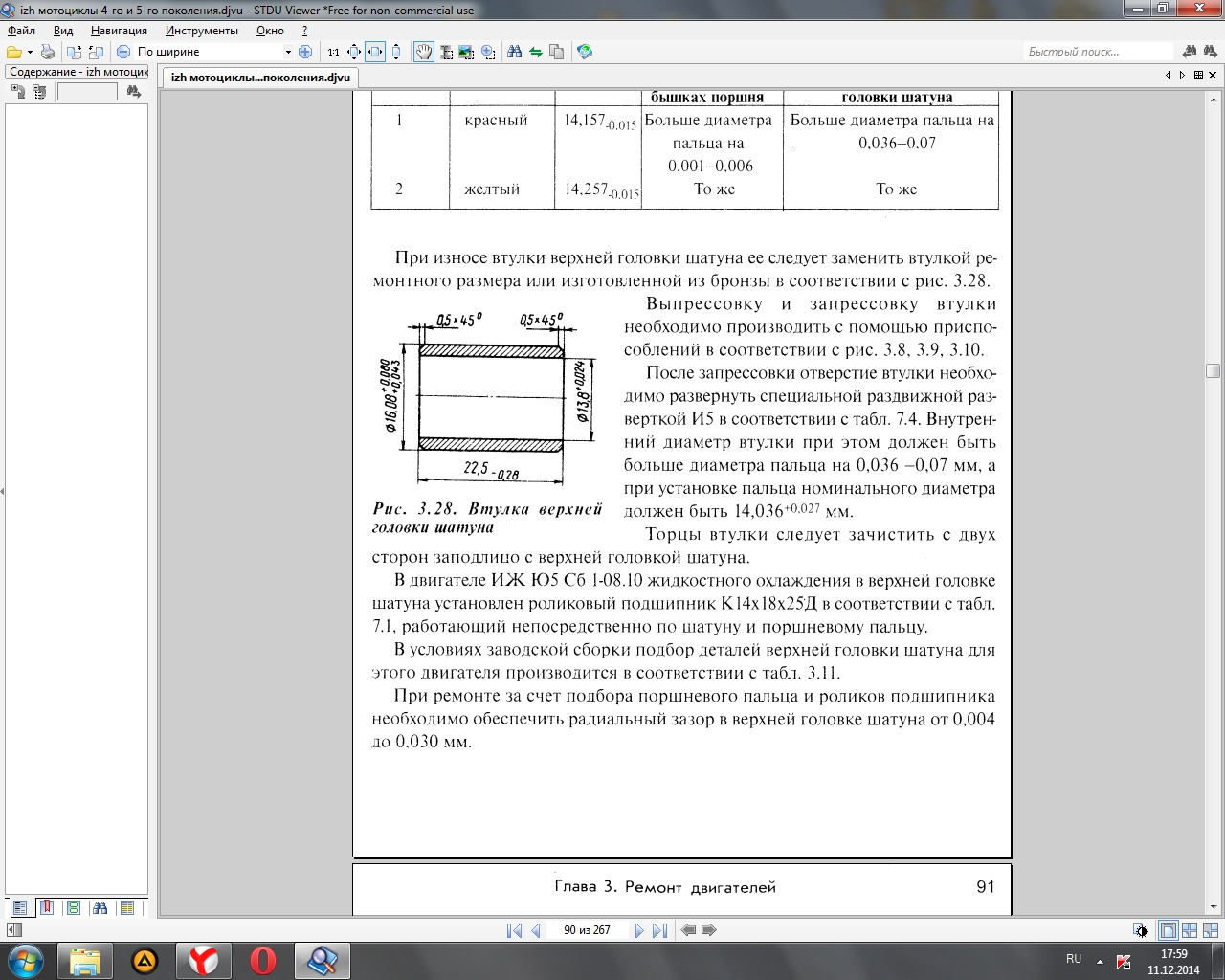Viewport: 1225px width, 980px height.
Task: Switch to single page layout in status bar
Action: coord(1168,930)
